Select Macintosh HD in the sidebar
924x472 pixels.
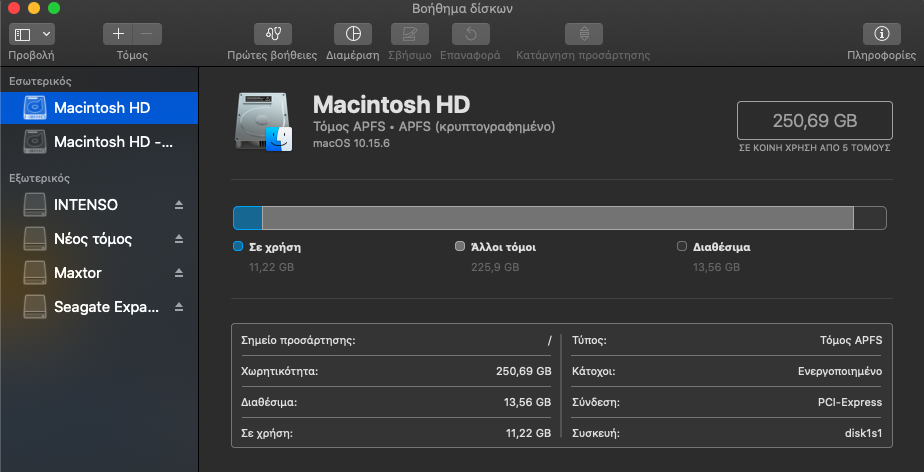pos(99,108)
